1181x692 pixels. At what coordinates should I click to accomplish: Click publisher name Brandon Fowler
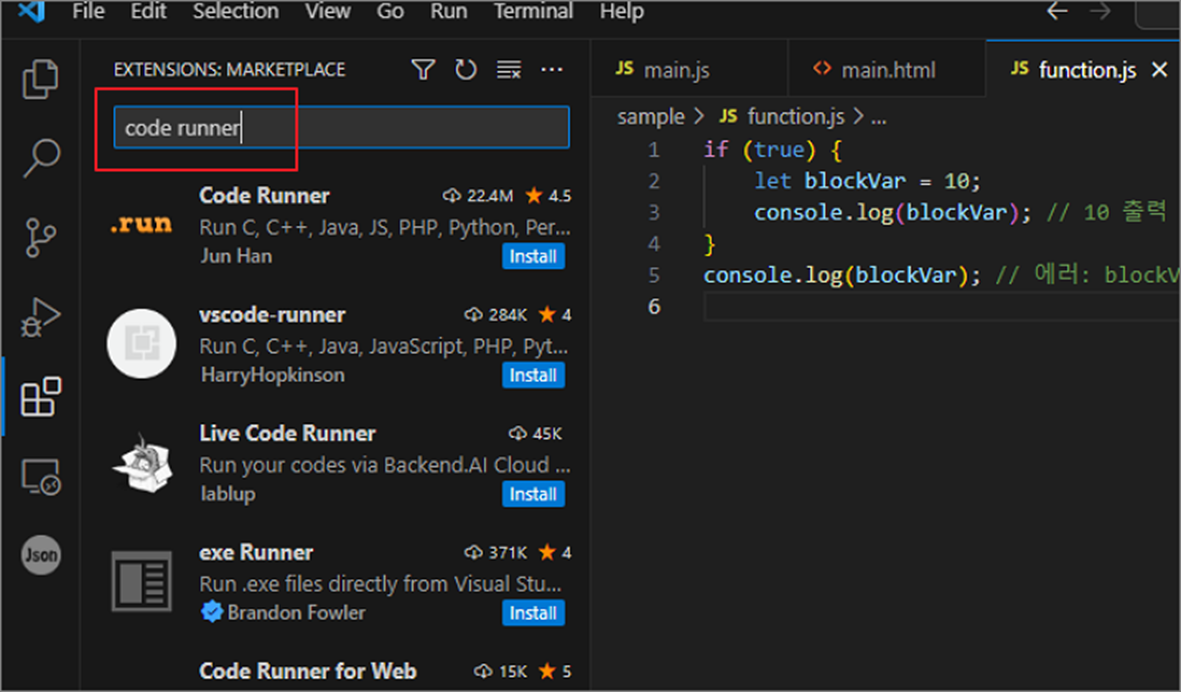[x=296, y=613]
